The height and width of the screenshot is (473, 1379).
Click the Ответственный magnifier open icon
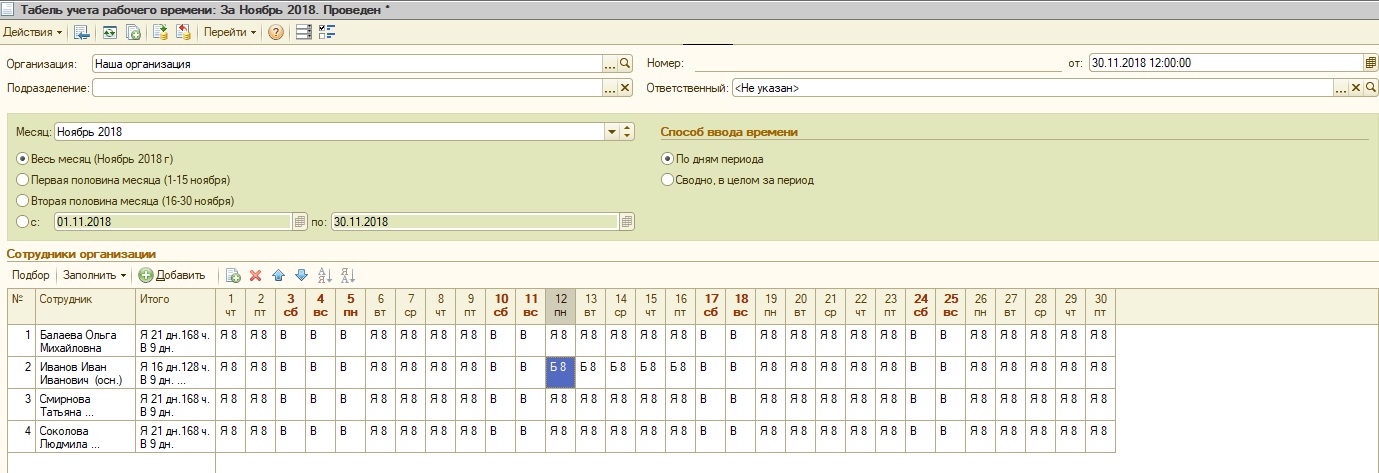click(x=1371, y=88)
